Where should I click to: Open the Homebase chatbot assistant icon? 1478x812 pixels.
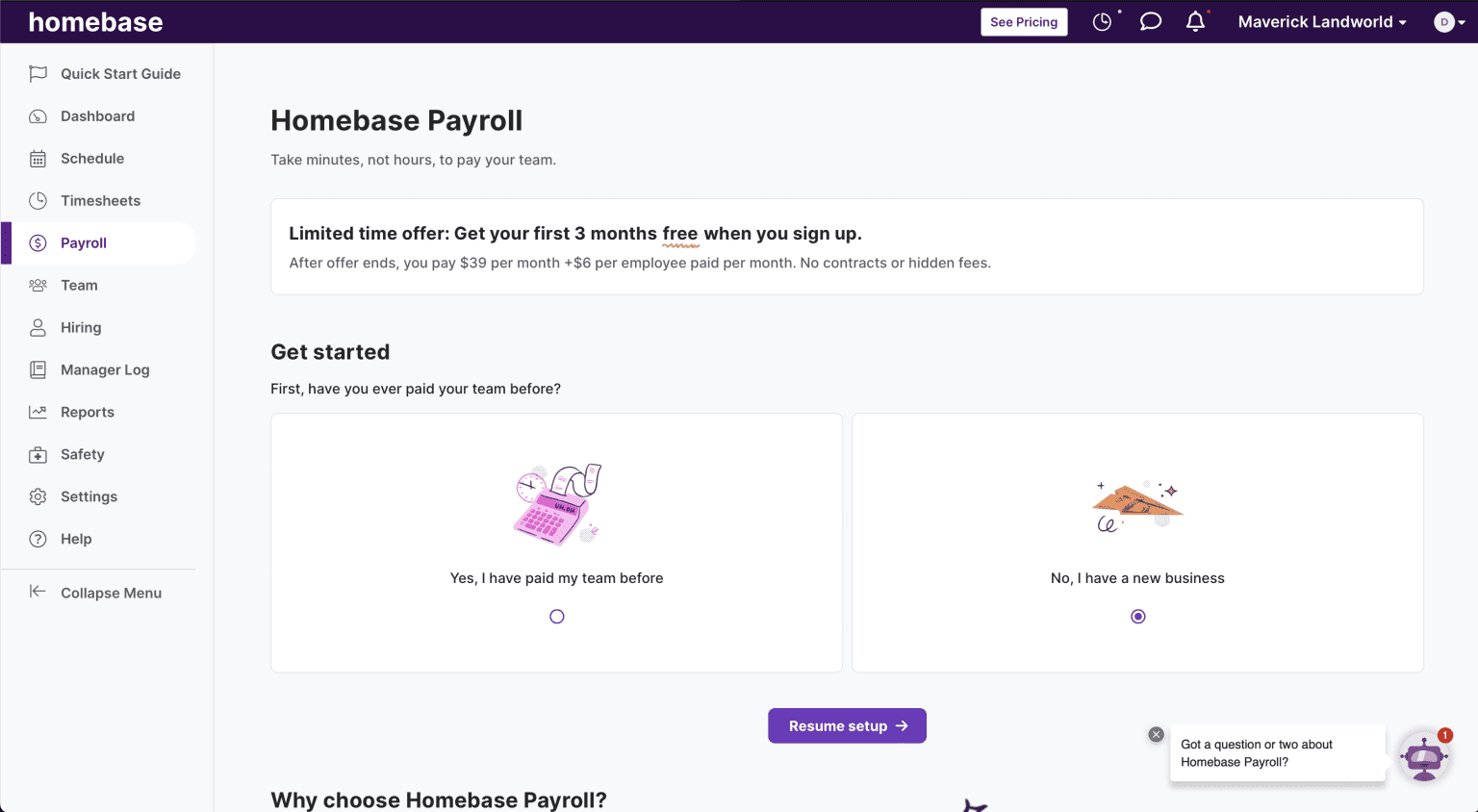point(1423,758)
